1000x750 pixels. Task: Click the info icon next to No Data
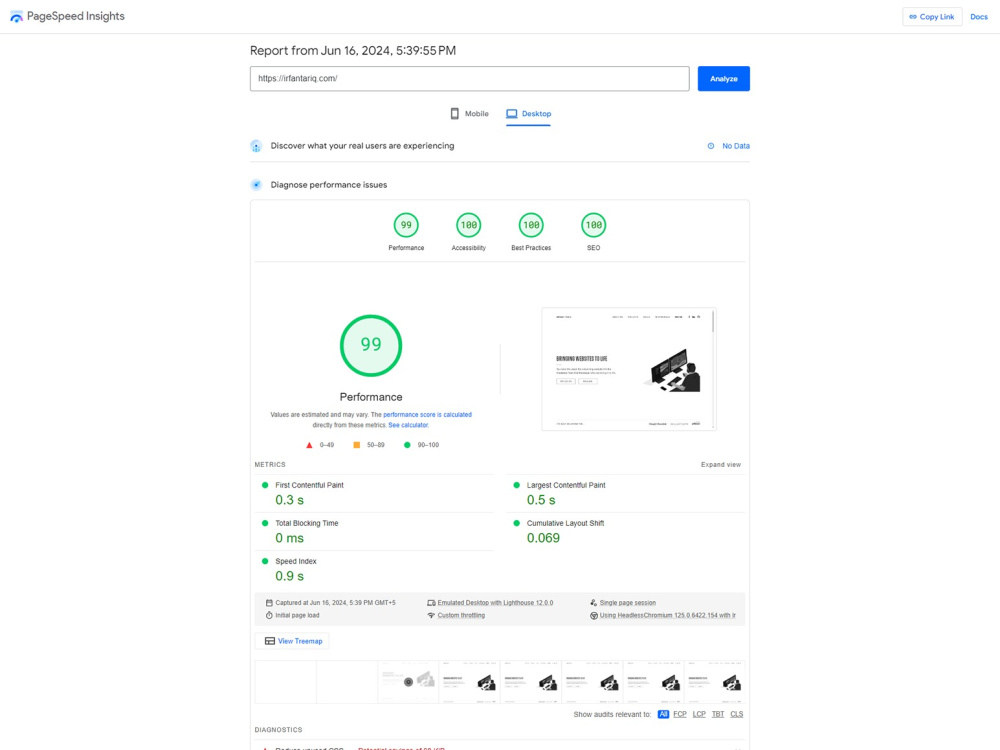click(709, 146)
